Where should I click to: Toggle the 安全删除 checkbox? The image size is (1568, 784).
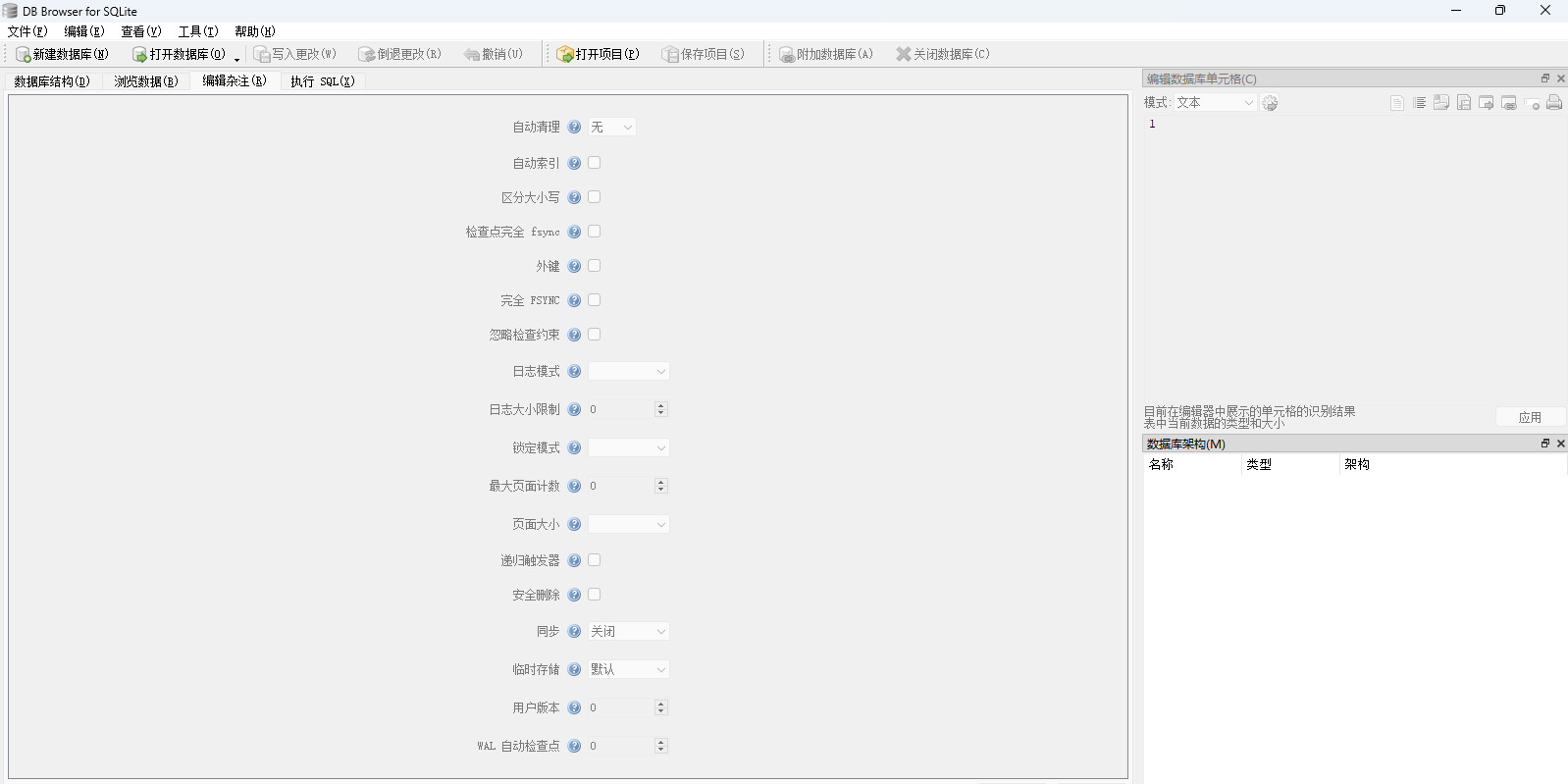[x=594, y=595]
